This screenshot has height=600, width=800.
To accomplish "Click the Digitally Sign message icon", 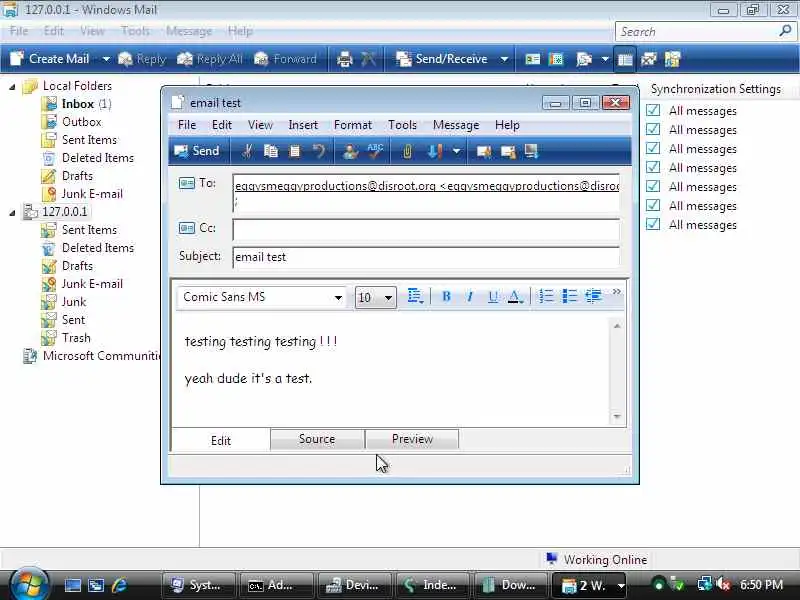I will [484, 151].
